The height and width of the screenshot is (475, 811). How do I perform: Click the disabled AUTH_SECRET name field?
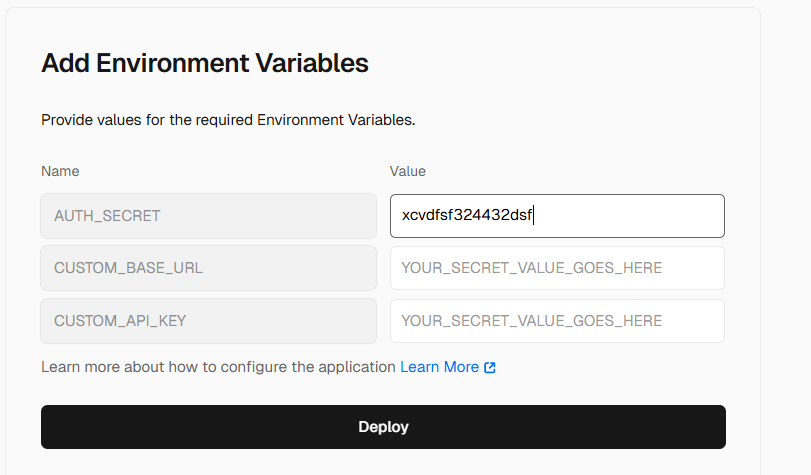point(208,216)
